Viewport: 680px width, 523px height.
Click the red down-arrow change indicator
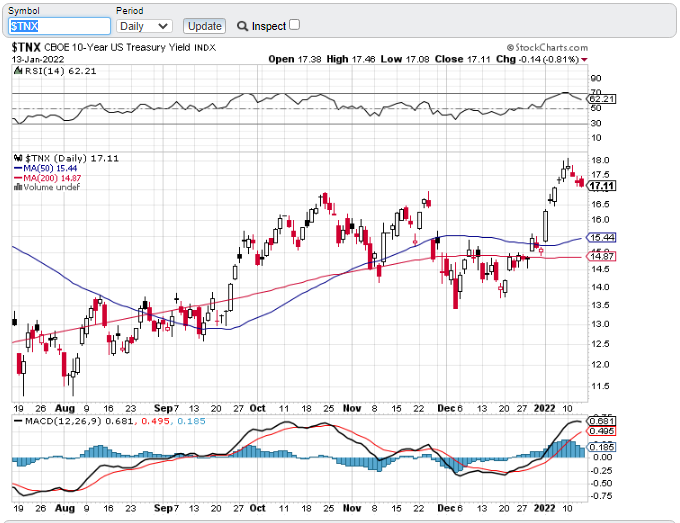(x=585, y=60)
